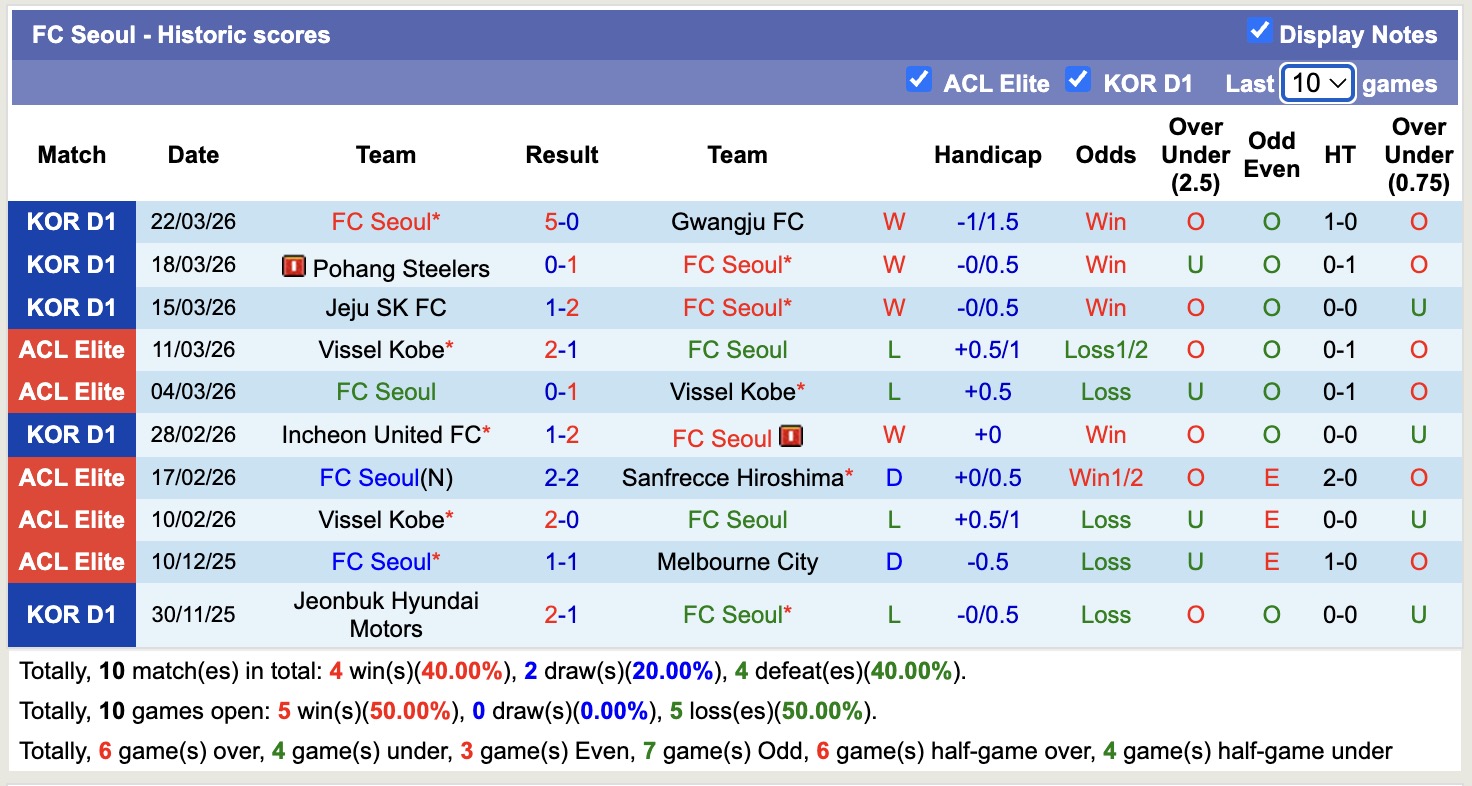Toggle the Display Notes checkbox

coord(1259,31)
